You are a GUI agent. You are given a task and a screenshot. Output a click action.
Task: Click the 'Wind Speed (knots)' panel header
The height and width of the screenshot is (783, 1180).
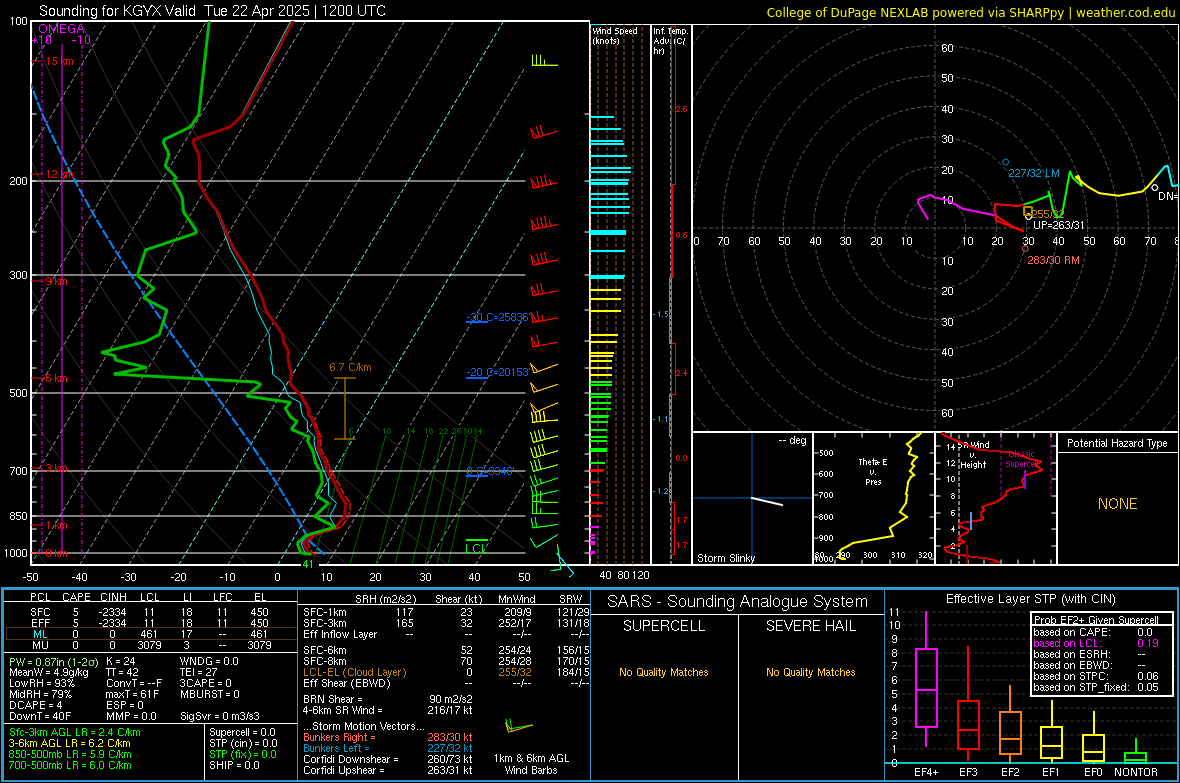614,35
